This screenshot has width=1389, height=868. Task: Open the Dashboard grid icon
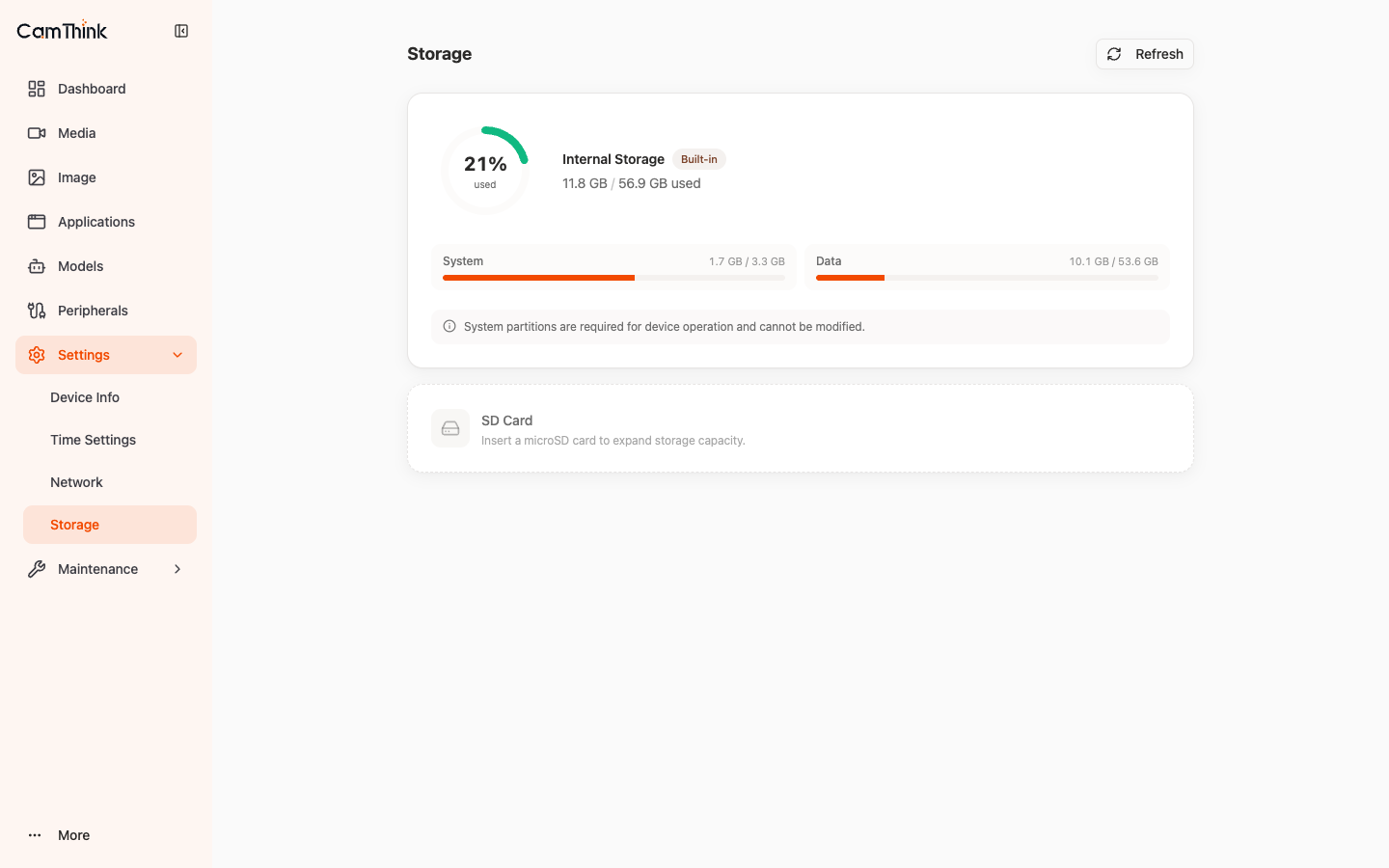coord(37,89)
